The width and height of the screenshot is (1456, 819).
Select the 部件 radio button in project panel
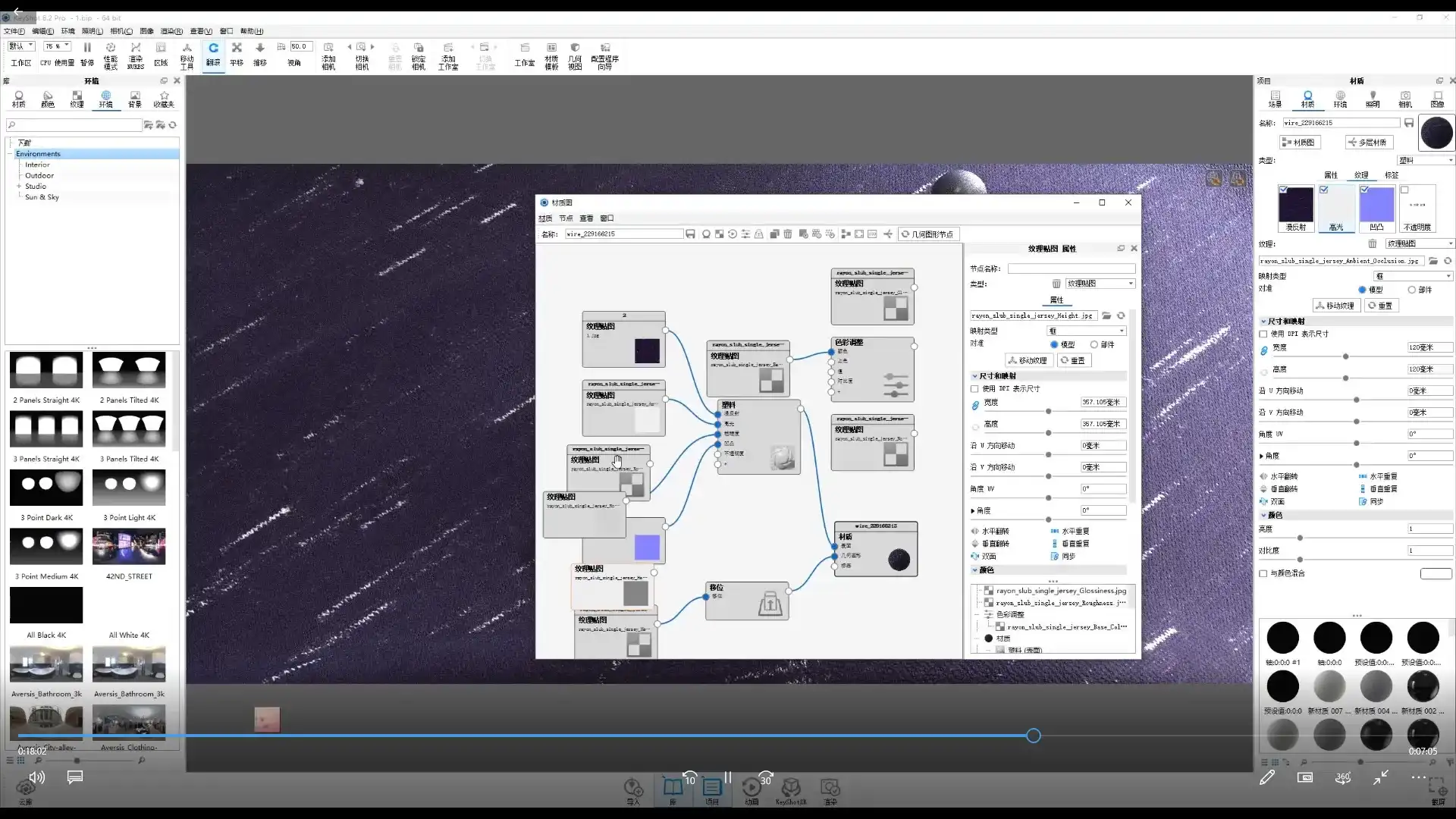pyautogui.click(x=1411, y=290)
